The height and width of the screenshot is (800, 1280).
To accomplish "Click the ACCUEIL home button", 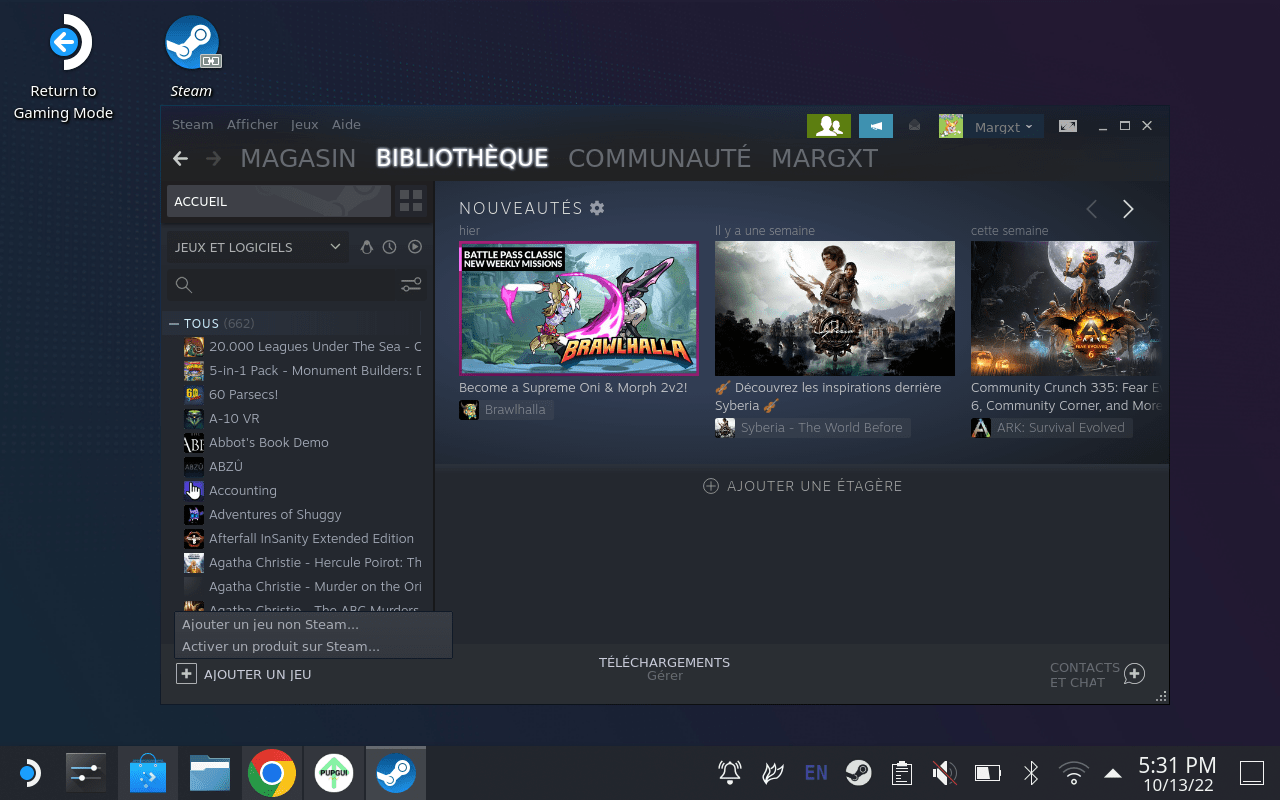I will (279, 201).
